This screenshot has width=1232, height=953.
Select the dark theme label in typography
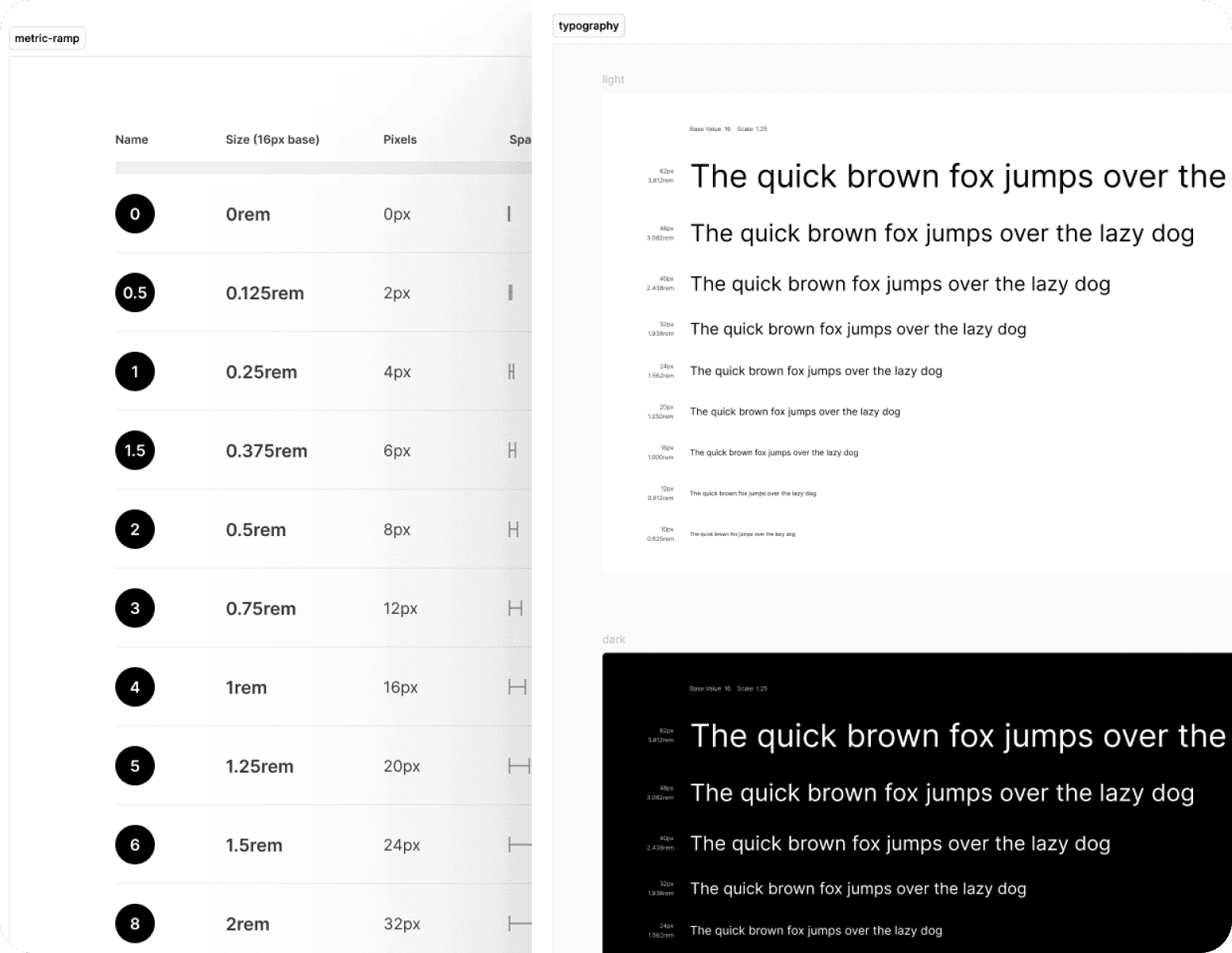tap(614, 639)
